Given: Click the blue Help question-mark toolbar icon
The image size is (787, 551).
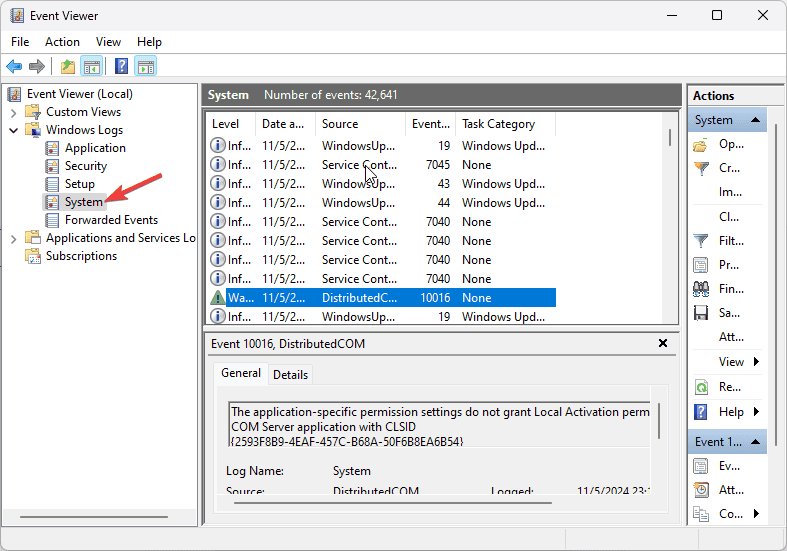Looking at the screenshot, I should tap(121, 66).
